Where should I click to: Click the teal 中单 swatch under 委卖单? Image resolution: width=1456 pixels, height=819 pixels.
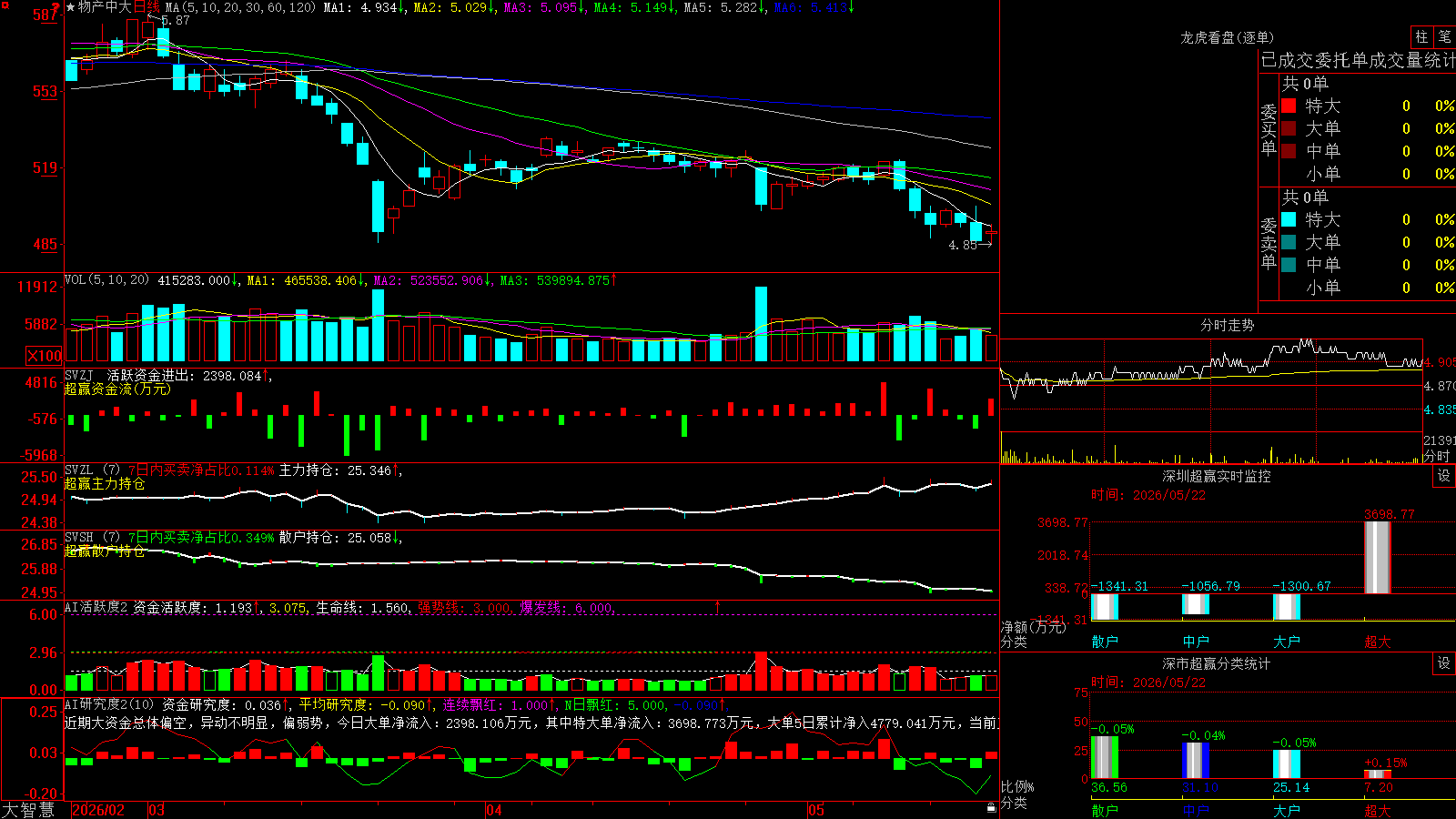(x=1289, y=265)
